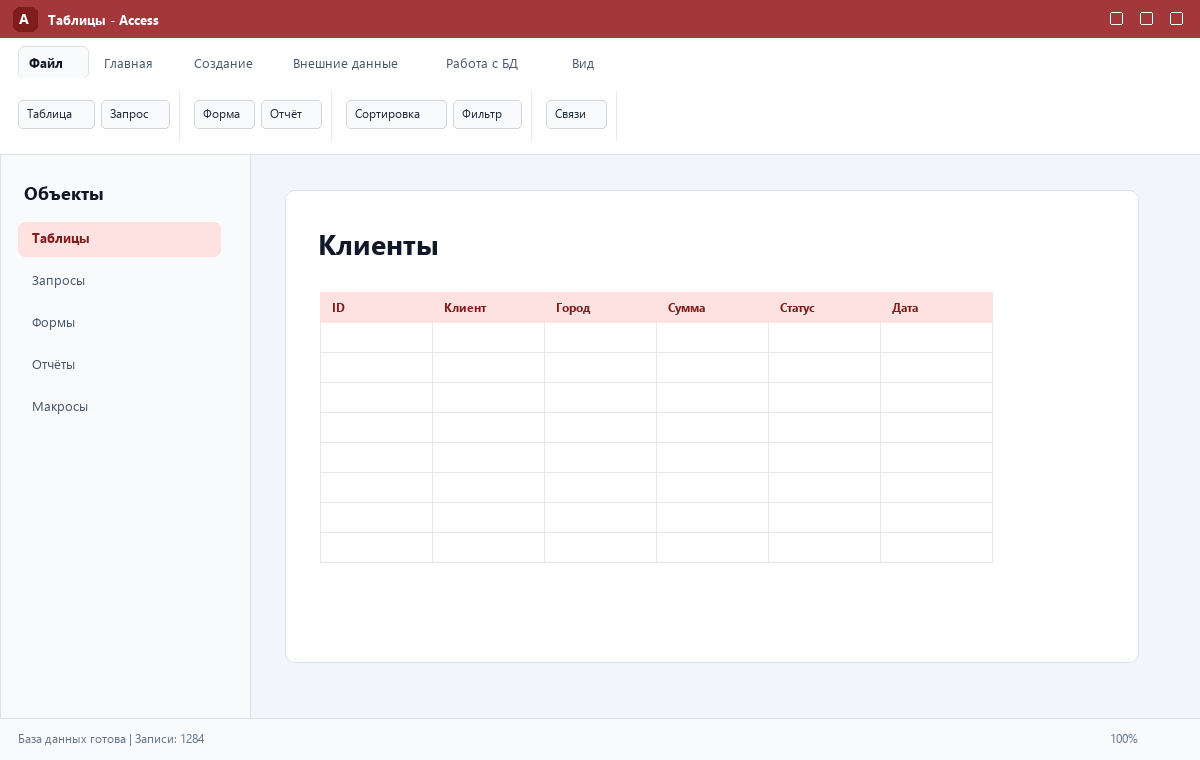Click the status bar text 'База данных готова'
The image size is (1200, 760).
pos(72,739)
